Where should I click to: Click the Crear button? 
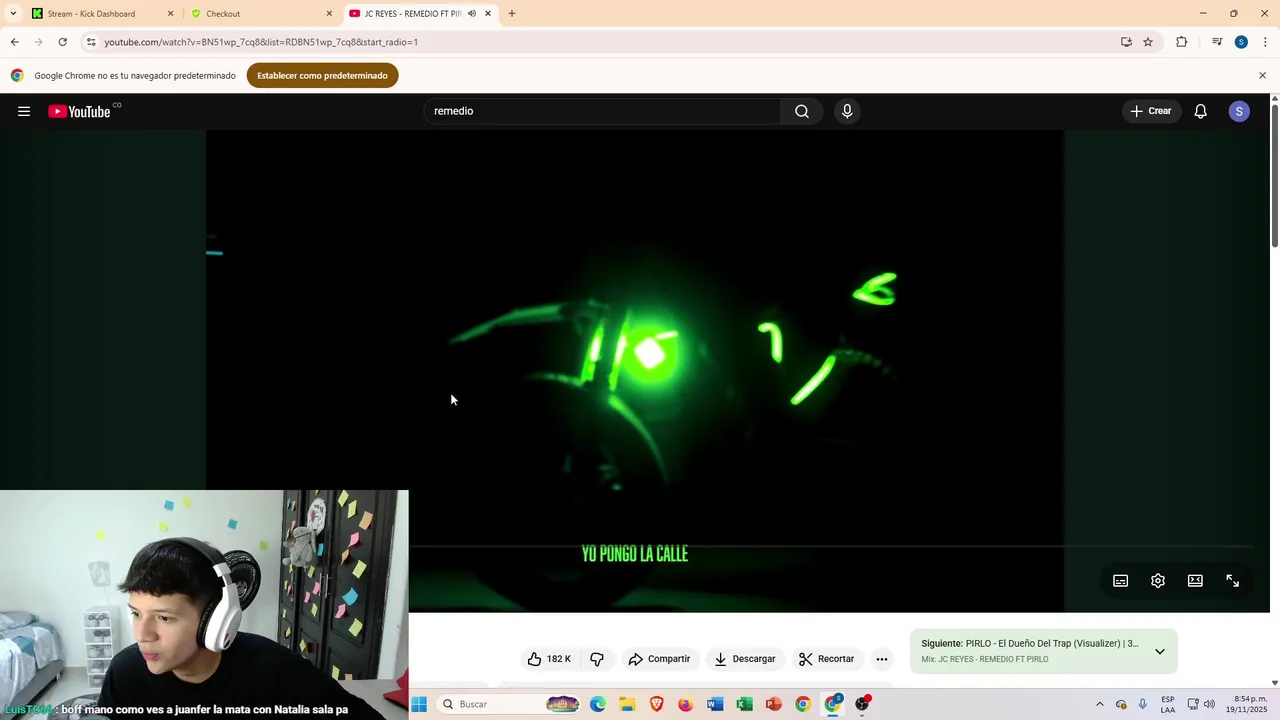click(1151, 111)
